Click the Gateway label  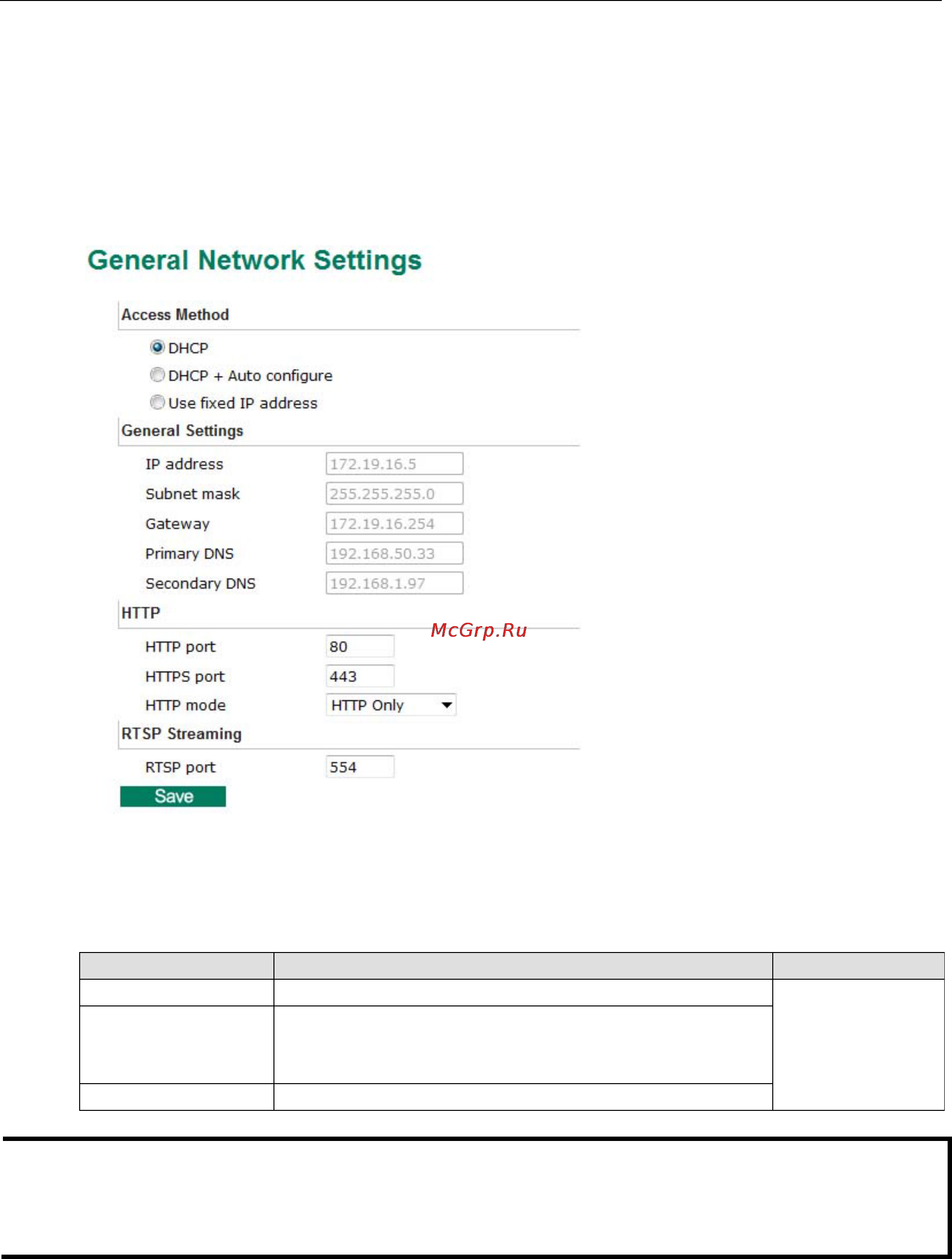point(178,524)
